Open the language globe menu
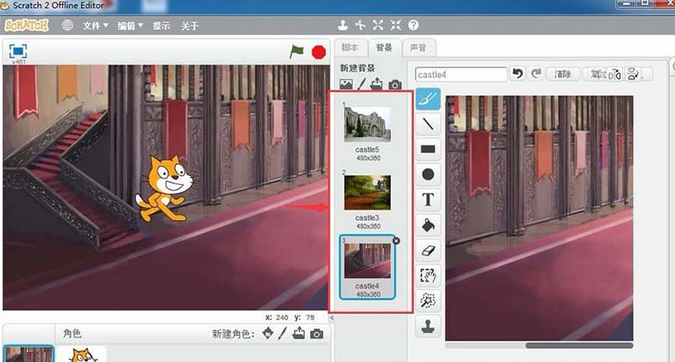The height and width of the screenshot is (362, 675). 67,25
